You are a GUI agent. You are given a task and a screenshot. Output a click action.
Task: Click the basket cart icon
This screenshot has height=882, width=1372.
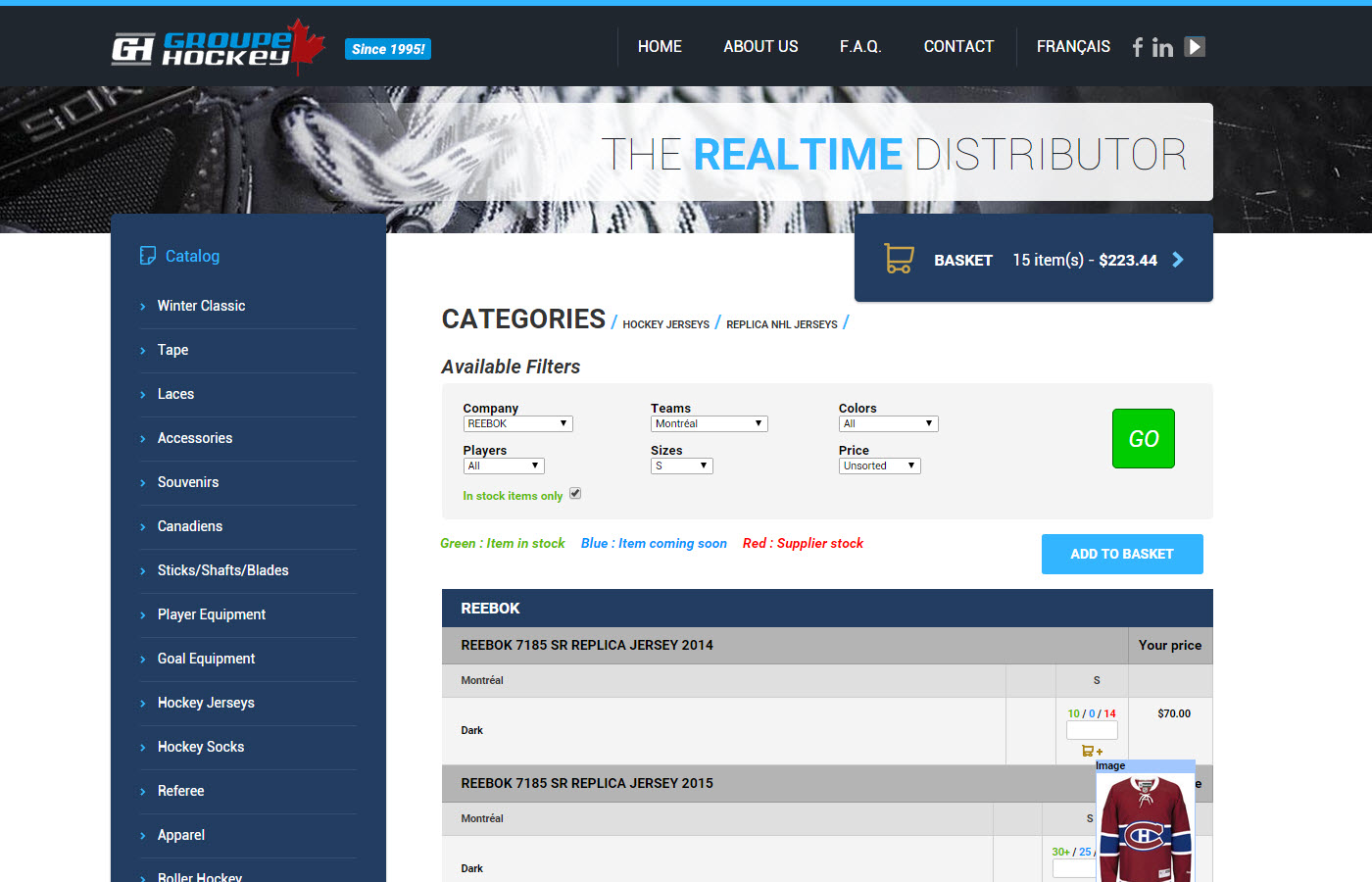click(x=899, y=259)
